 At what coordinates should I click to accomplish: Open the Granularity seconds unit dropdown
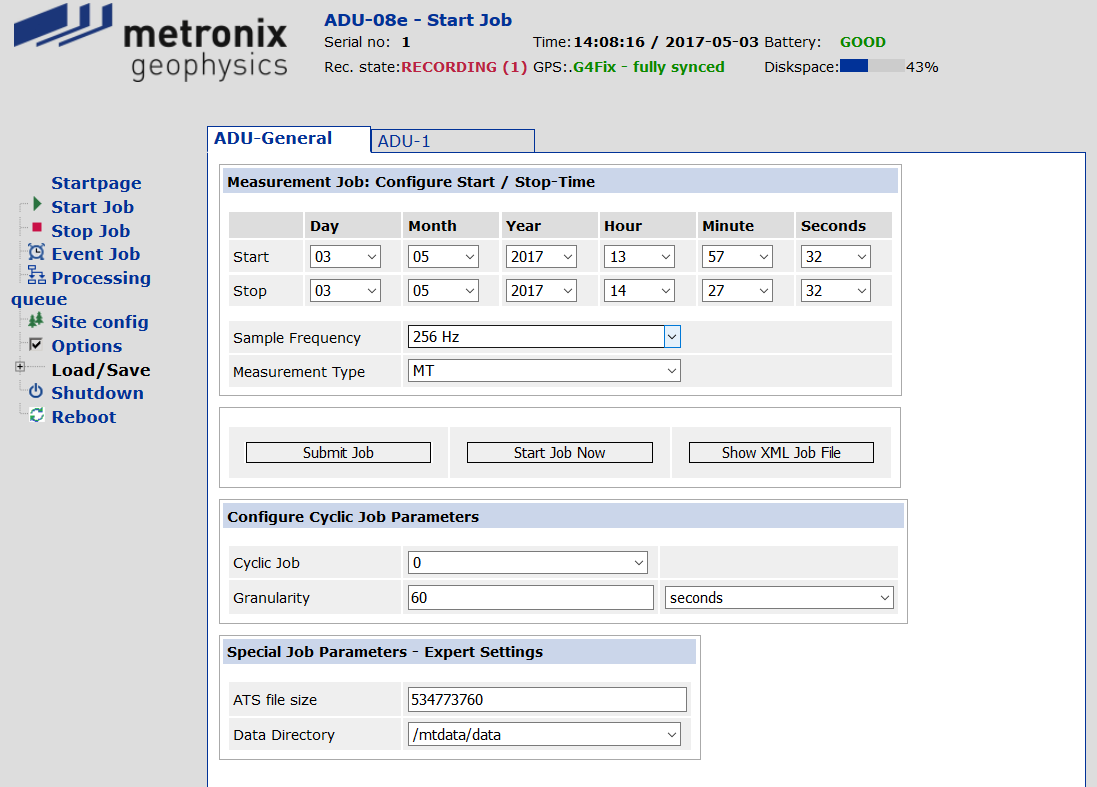(x=779, y=597)
